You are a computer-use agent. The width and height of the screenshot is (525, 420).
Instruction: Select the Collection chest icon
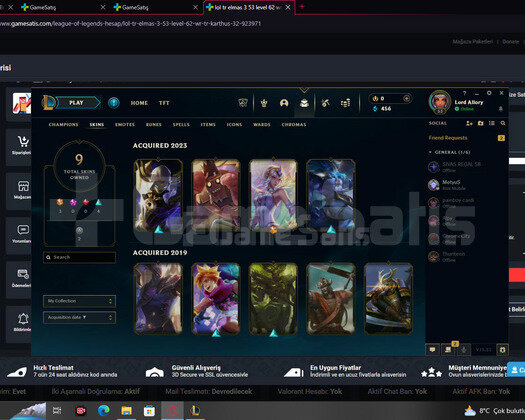(304, 103)
